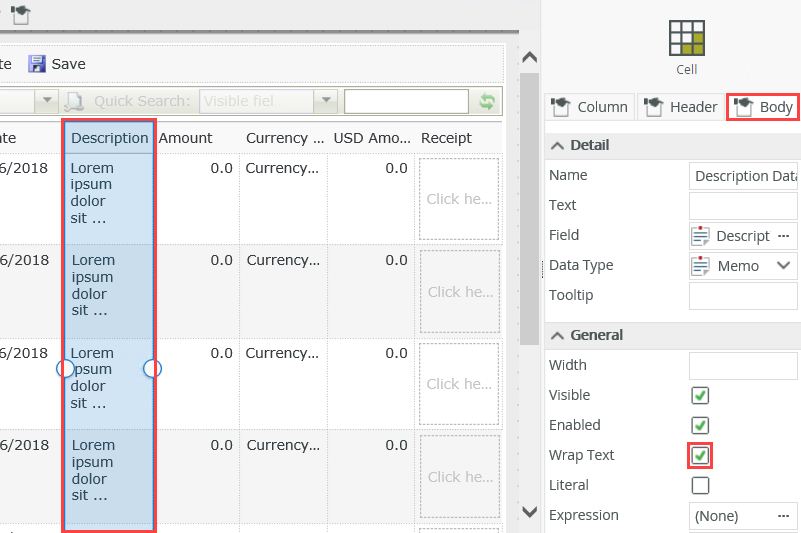
Task: Uncheck the Visible checkbox
Action: coord(700,395)
